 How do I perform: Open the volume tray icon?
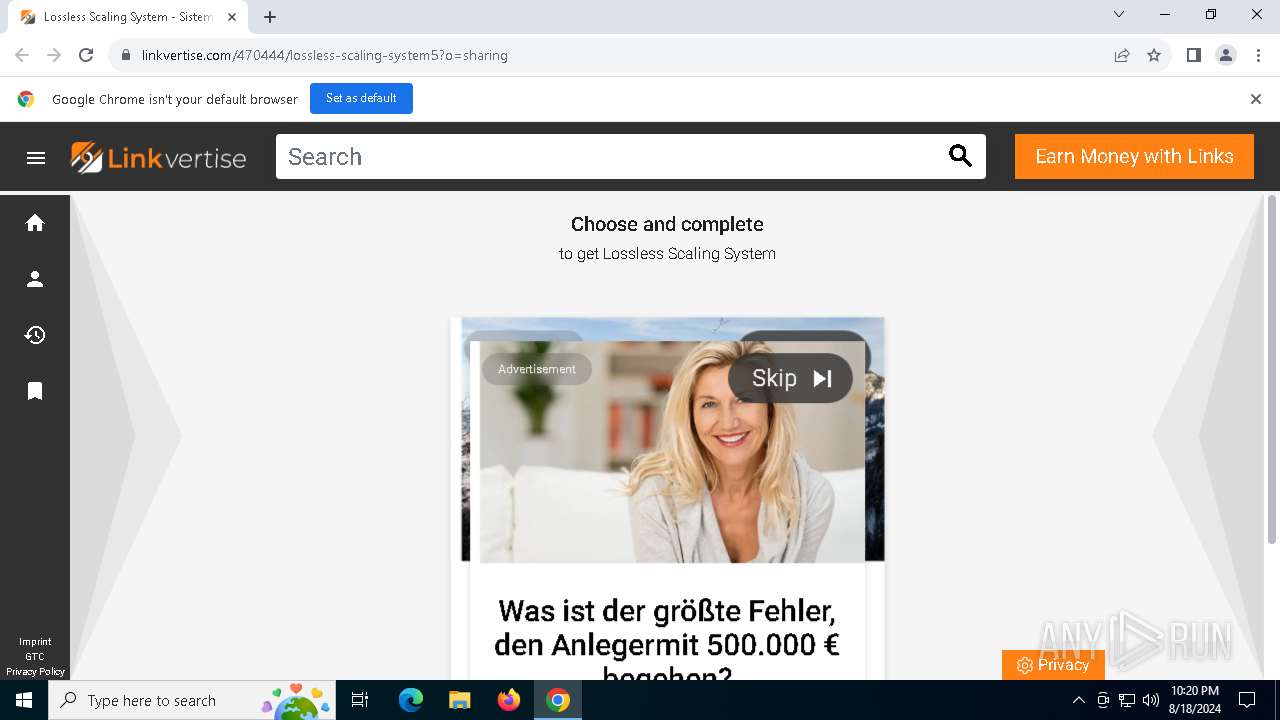(1151, 700)
